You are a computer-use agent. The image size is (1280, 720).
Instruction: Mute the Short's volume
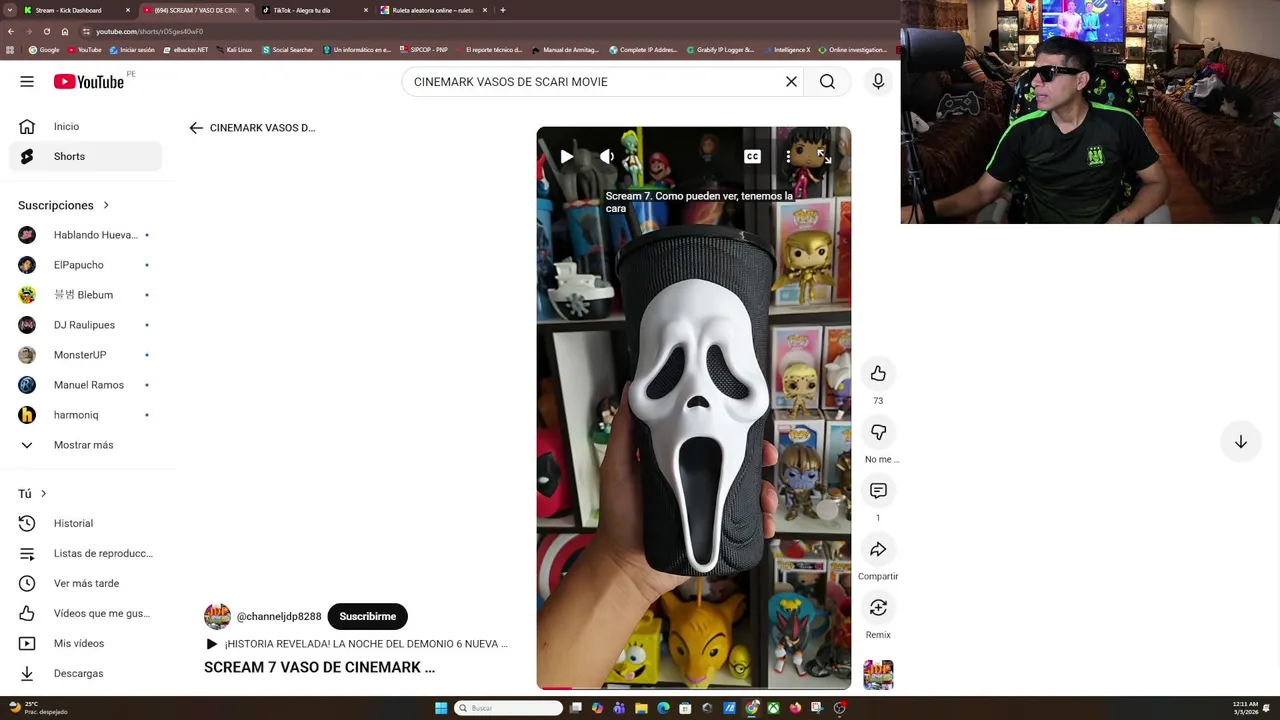(x=607, y=157)
